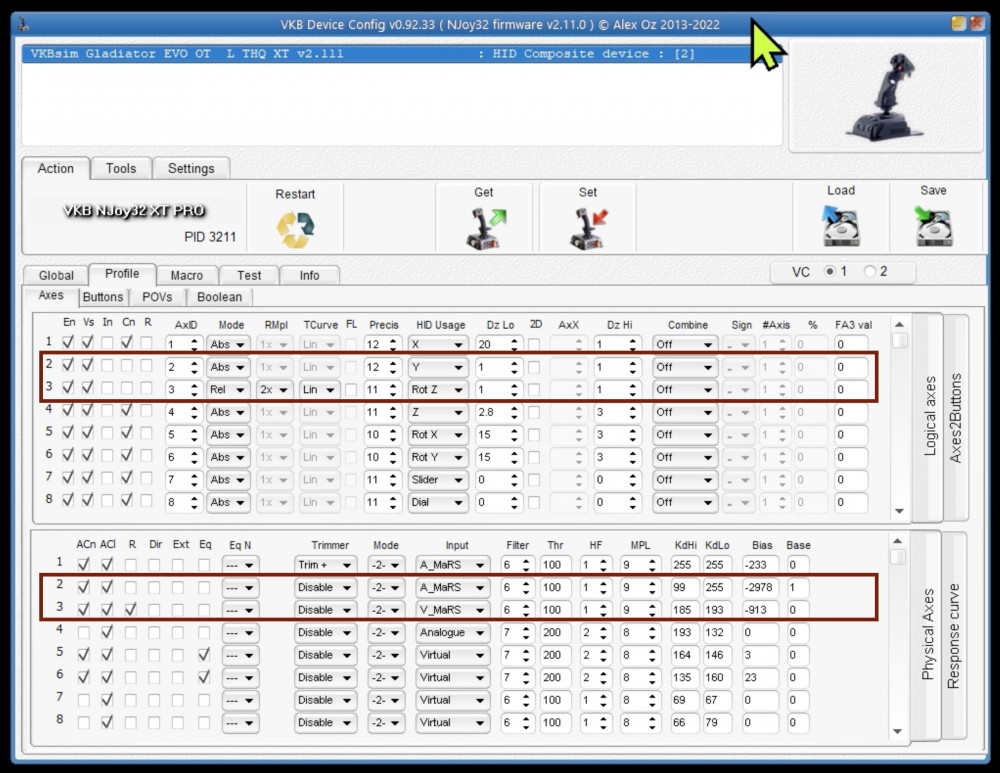This screenshot has width=1000, height=773.
Task: Toggle Cn checkbox for logical axis 4
Action: [x=128, y=410]
